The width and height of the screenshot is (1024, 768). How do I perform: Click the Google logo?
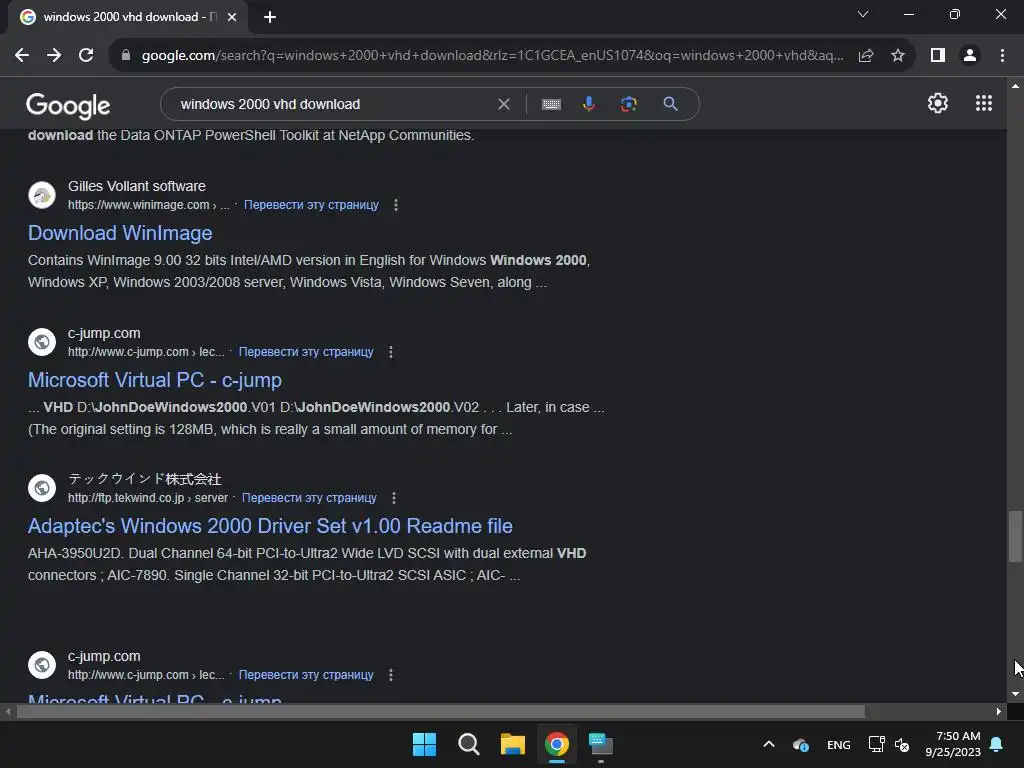[x=68, y=105]
